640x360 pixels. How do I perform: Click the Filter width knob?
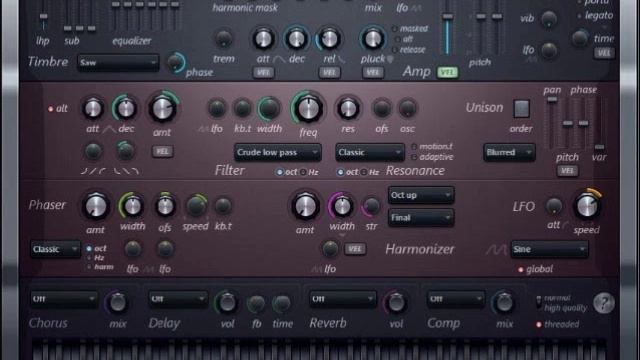(269, 109)
